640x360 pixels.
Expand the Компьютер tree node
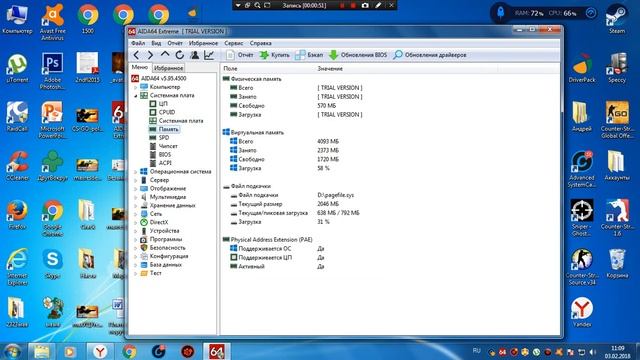coord(136,87)
